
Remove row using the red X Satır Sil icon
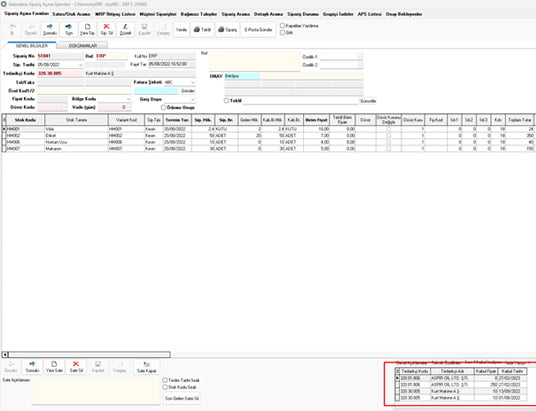tap(76, 367)
